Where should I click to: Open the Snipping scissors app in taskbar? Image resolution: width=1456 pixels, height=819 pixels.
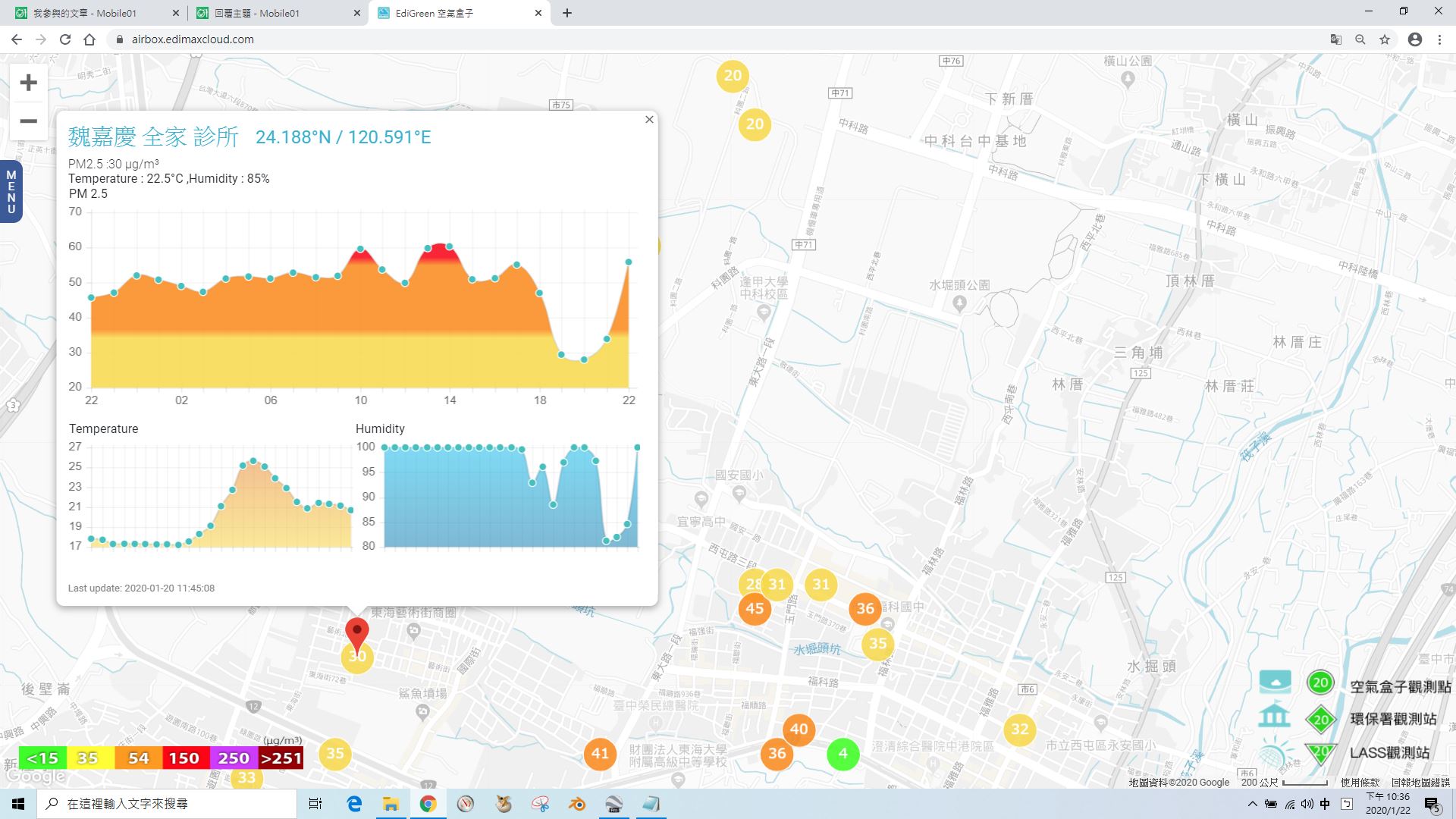(x=540, y=804)
